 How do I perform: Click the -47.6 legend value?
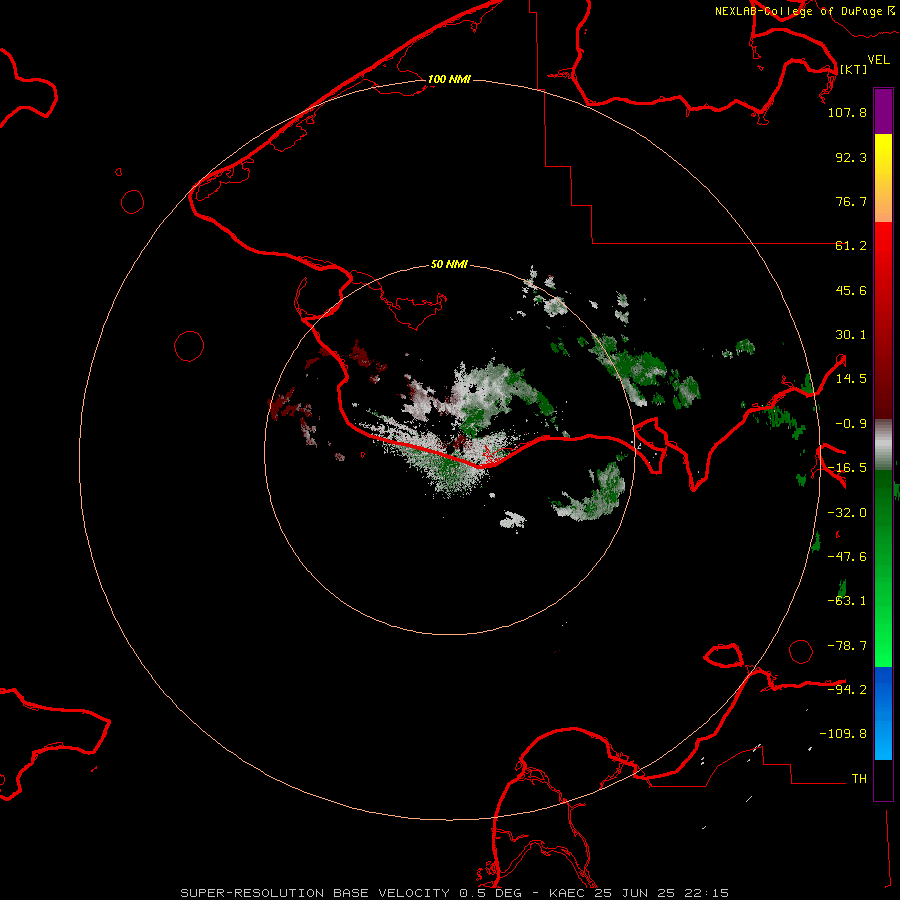[847, 557]
